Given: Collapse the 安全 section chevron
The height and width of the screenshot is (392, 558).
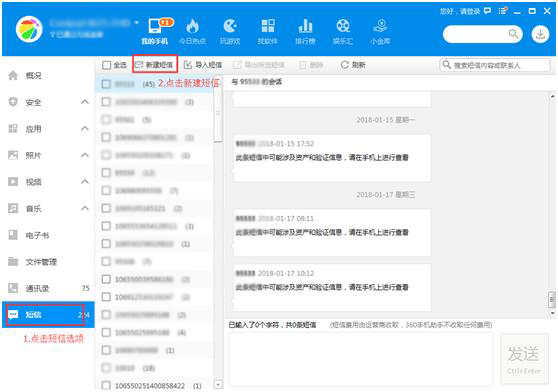Looking at the screenshot, I should coord(85,102).
